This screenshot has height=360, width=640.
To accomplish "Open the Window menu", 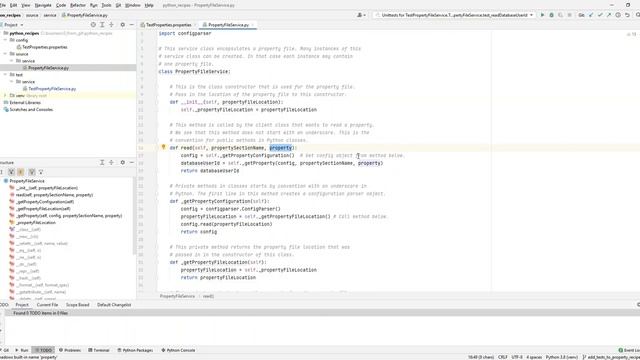I will point(133,5).
